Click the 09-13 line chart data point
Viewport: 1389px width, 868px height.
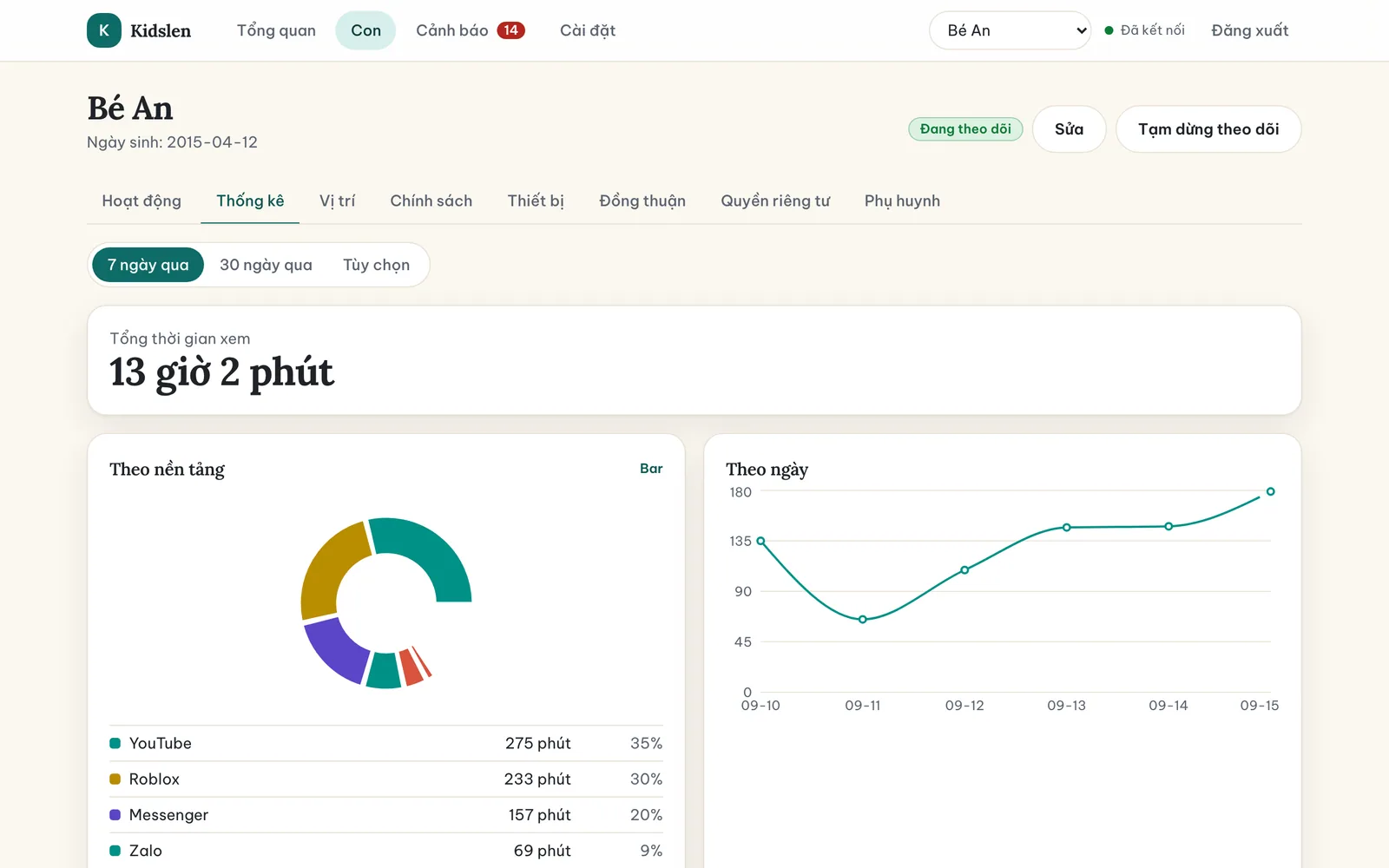pyautogui.click(x=1067, y=527)
